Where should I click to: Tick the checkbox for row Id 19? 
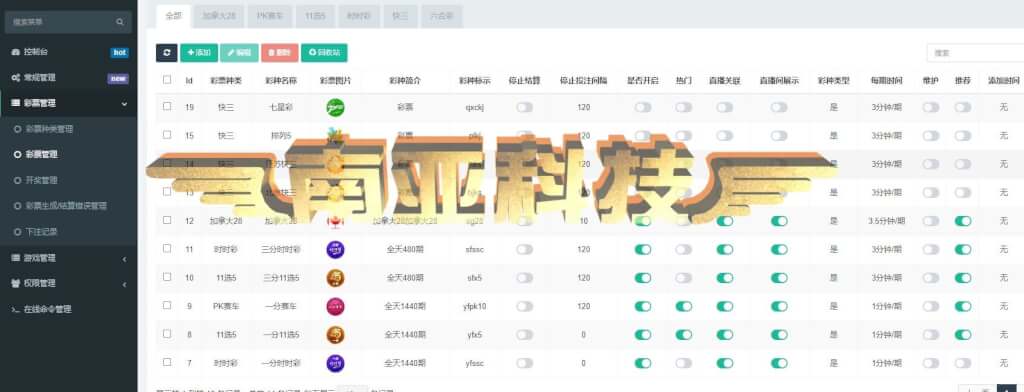coord(167,106)
